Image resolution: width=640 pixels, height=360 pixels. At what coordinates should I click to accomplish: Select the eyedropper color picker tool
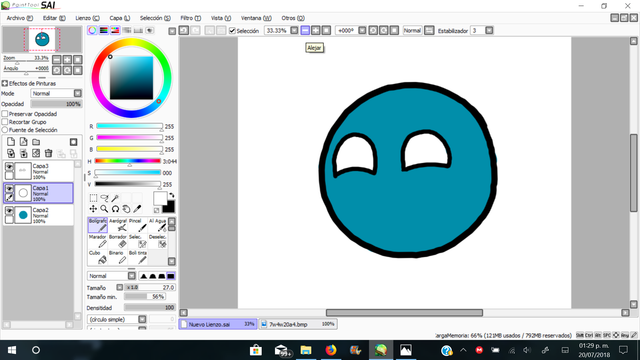[138, 209]
